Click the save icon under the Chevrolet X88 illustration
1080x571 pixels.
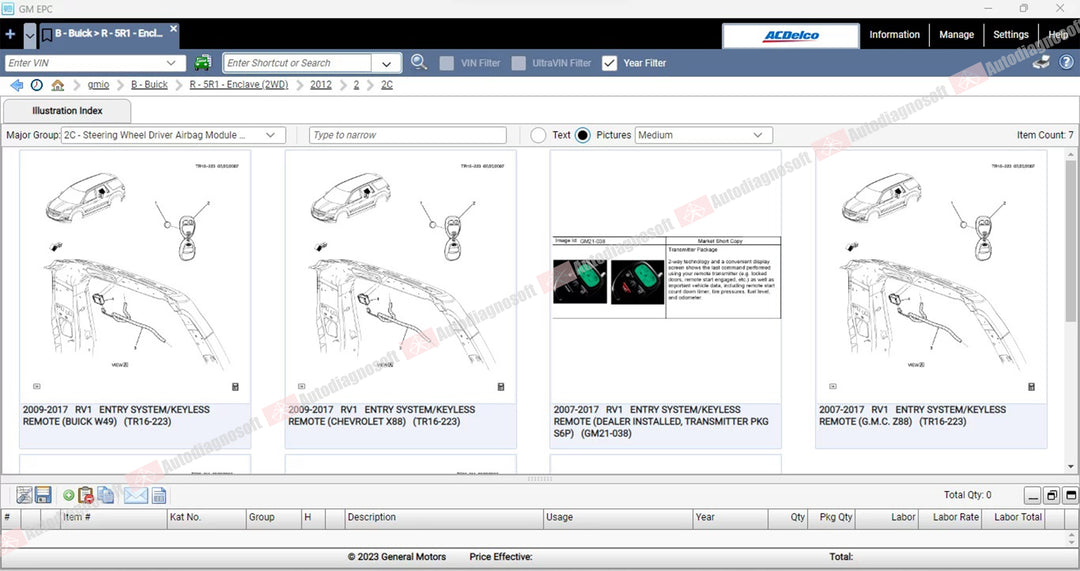501,387
